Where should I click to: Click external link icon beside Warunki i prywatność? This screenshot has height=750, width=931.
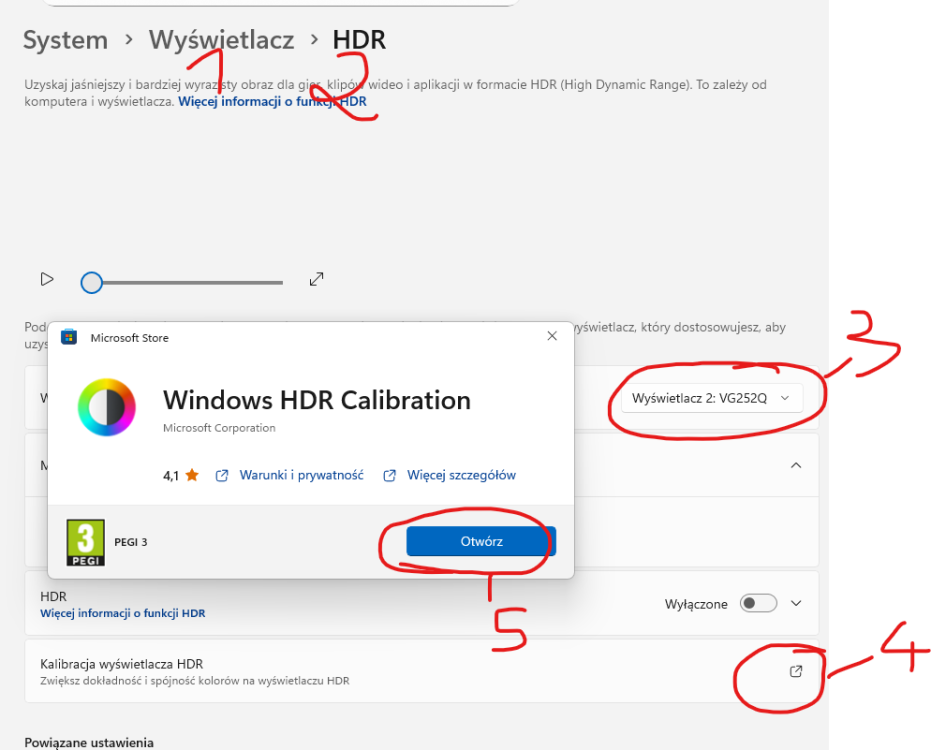click(221, 475)
